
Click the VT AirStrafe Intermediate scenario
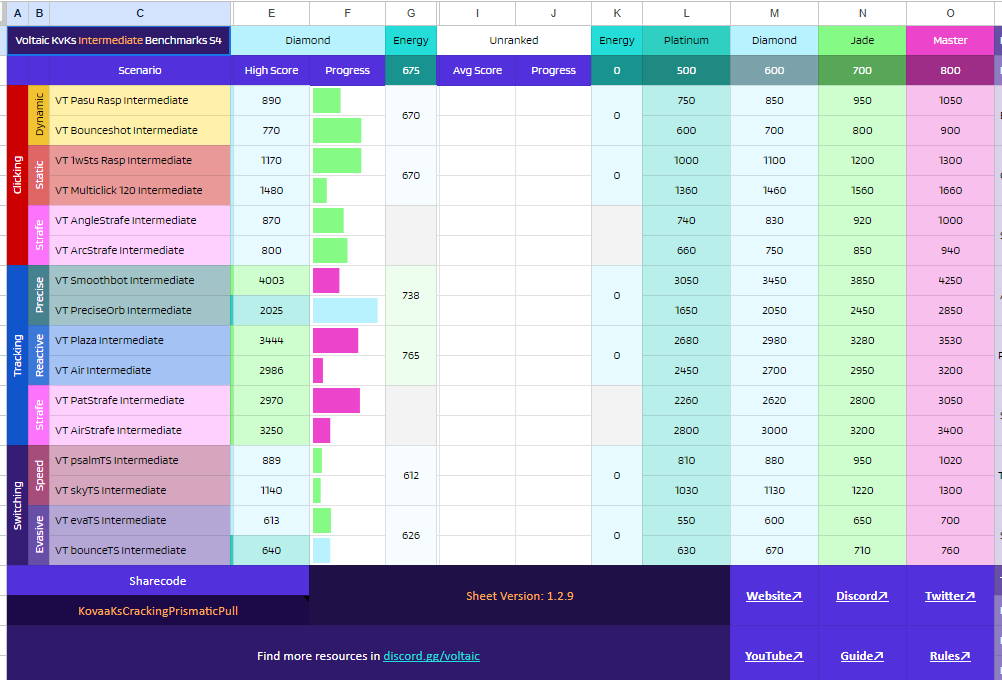click(140, 431)
